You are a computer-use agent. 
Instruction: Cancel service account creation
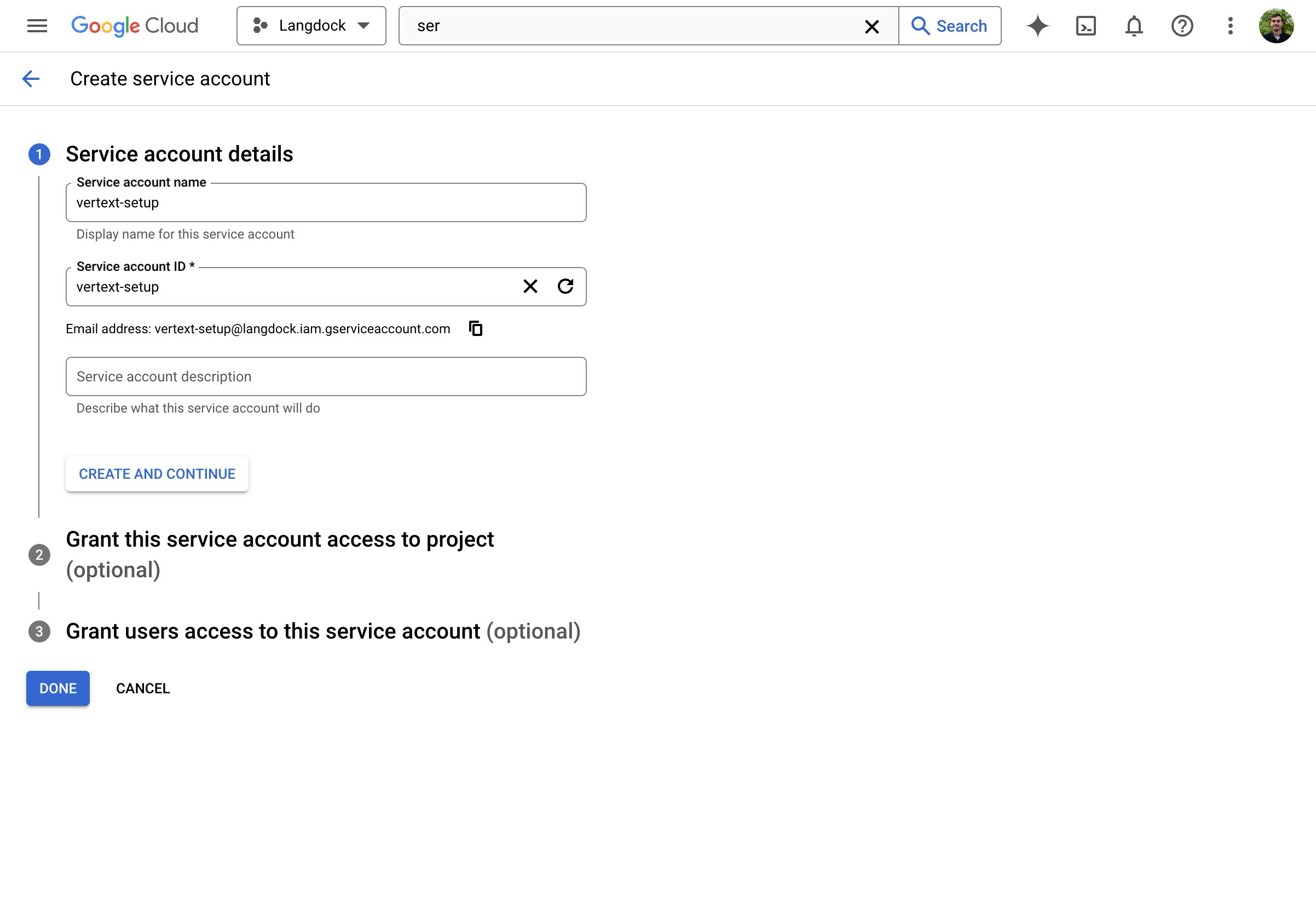(x=143, y=688)
